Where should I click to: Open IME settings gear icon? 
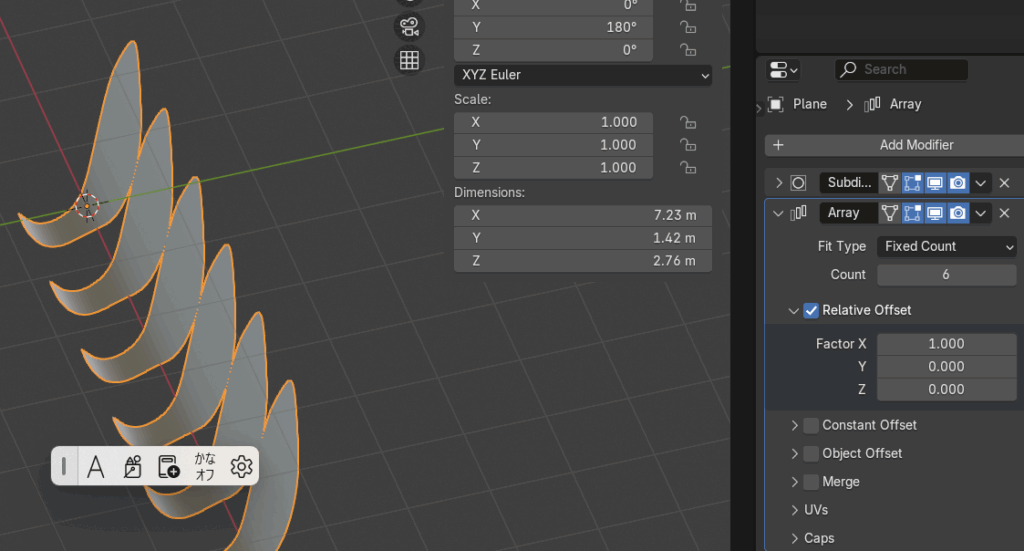click(241, 466)
